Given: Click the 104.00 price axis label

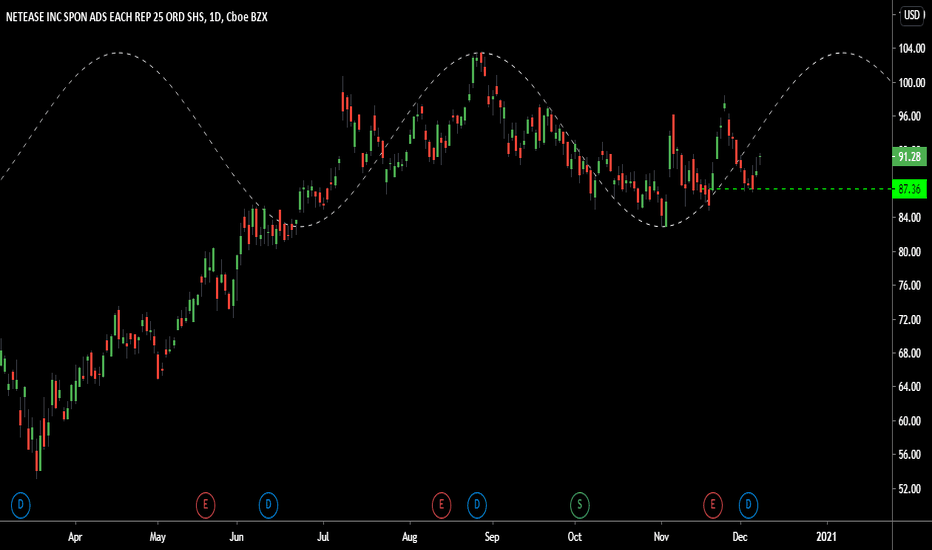Looking at the screenshot, I should (911, 49).
